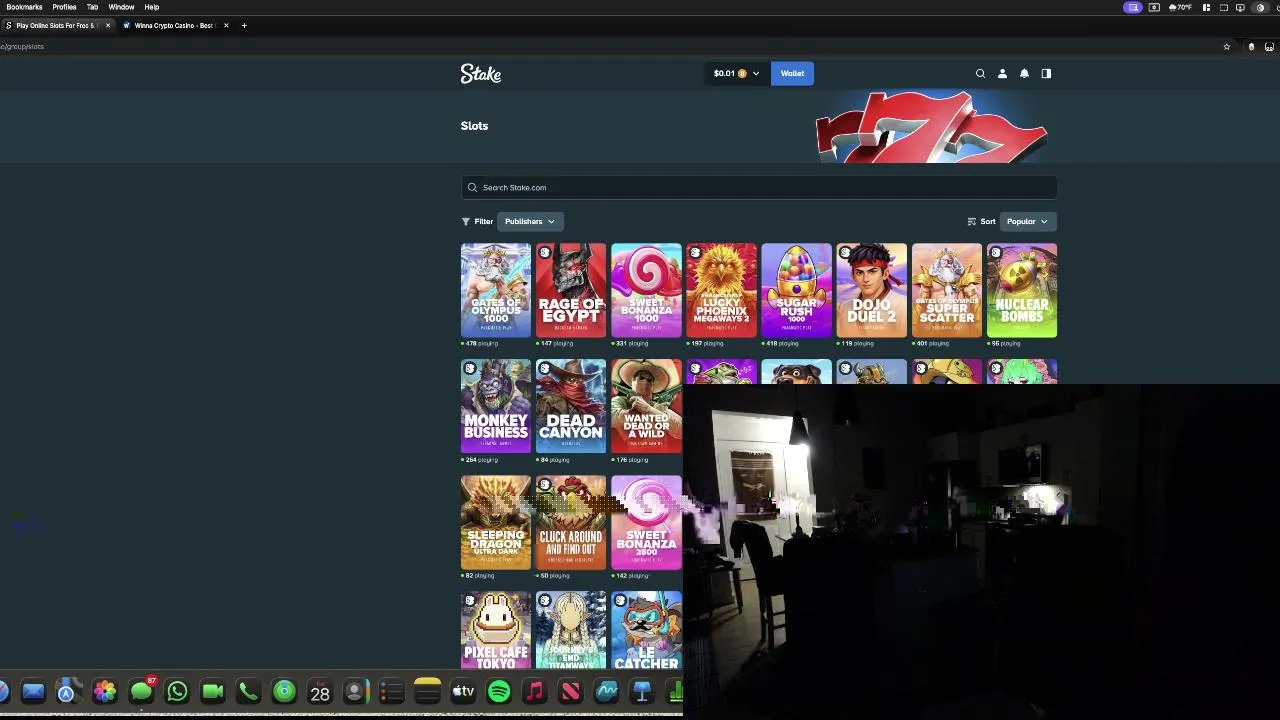Open Contacts from the Dock
1280x720 pixels.
click(355, 691)
